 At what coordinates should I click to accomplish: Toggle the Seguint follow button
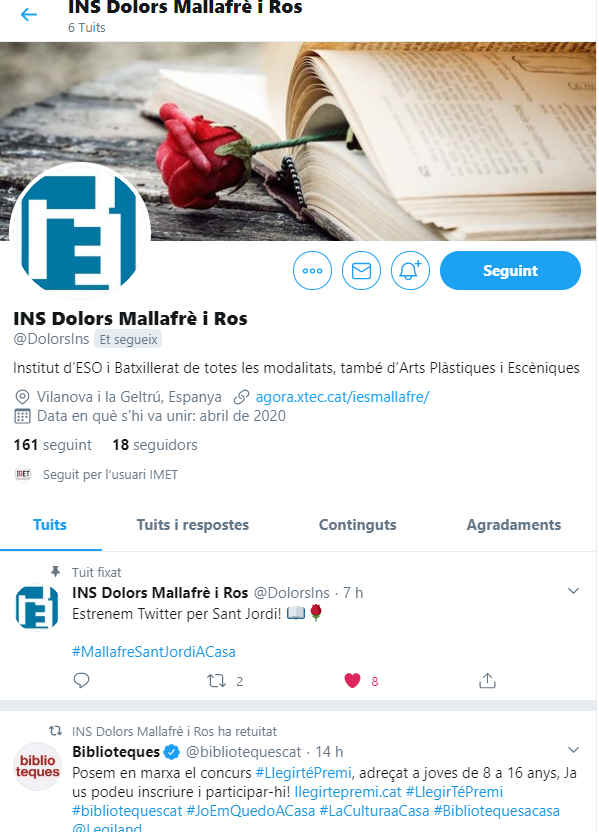(x=510, y=271)
